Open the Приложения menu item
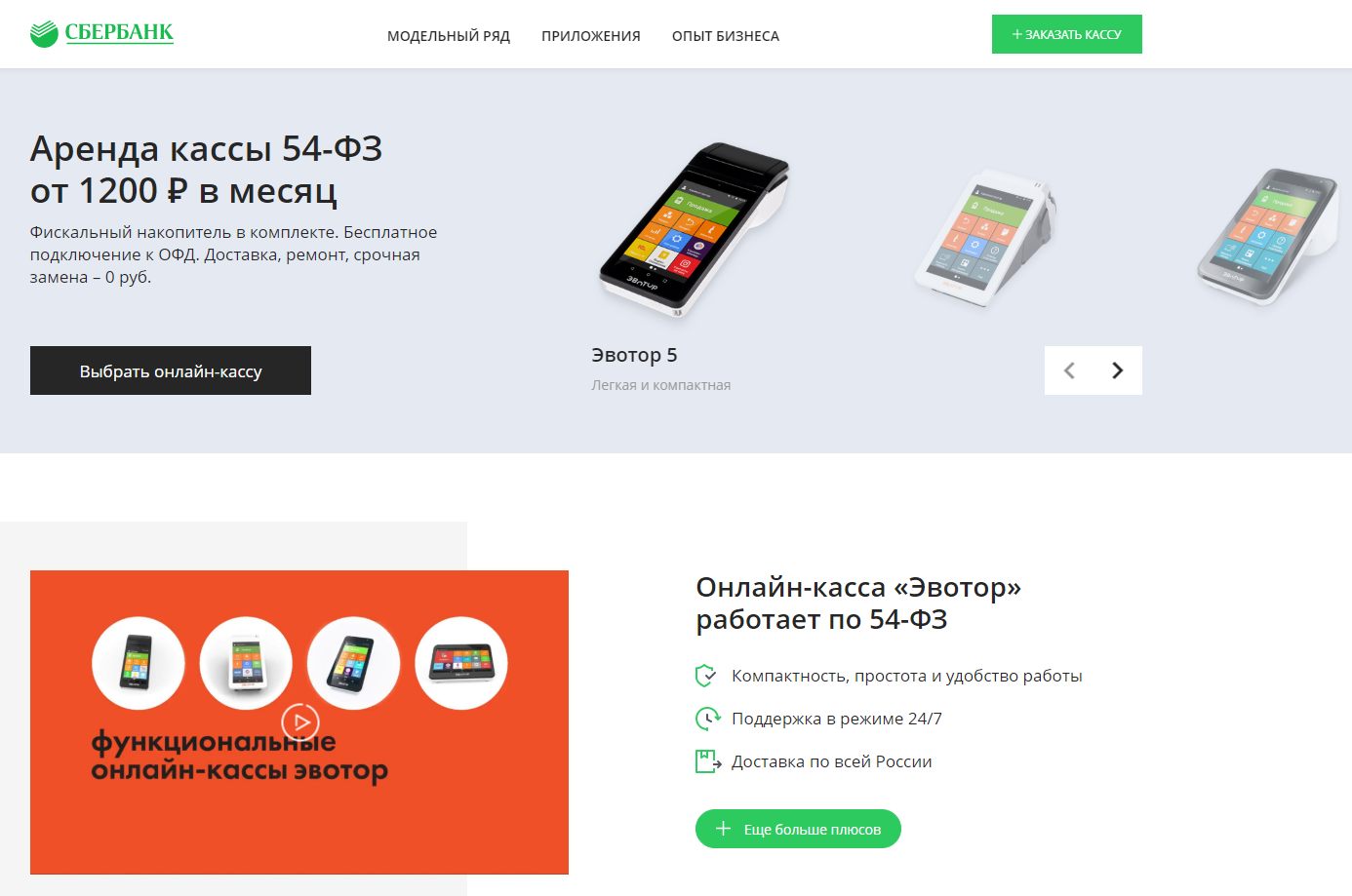 click(x=591, y=36)
